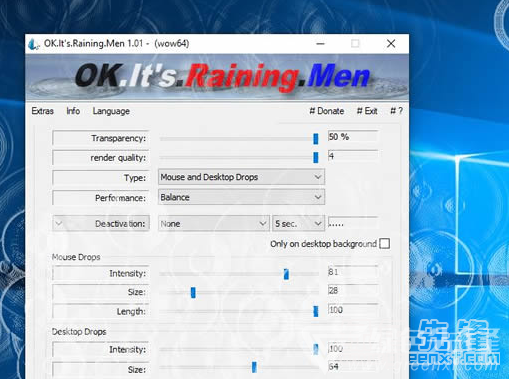Screen dimensions: 509x379
Task: Close the window with the X button
Action: (391, 44)
